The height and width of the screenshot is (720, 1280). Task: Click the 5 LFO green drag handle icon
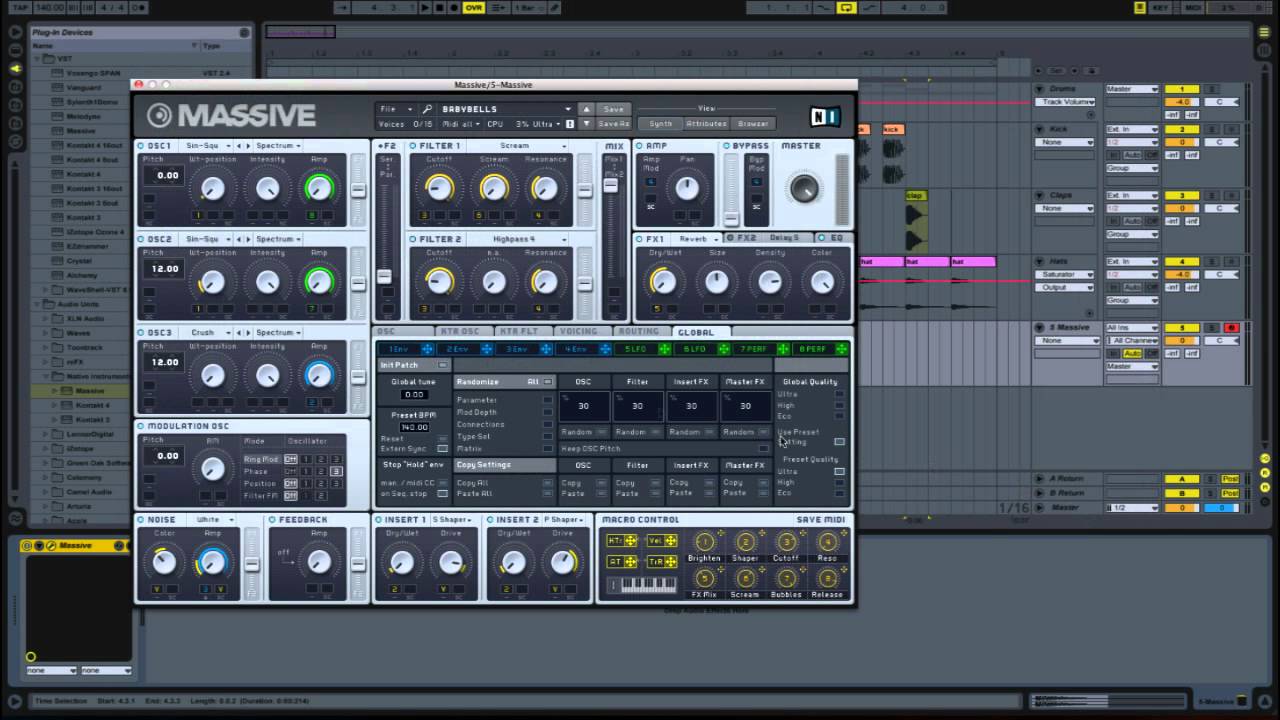[x=664, y=349]
